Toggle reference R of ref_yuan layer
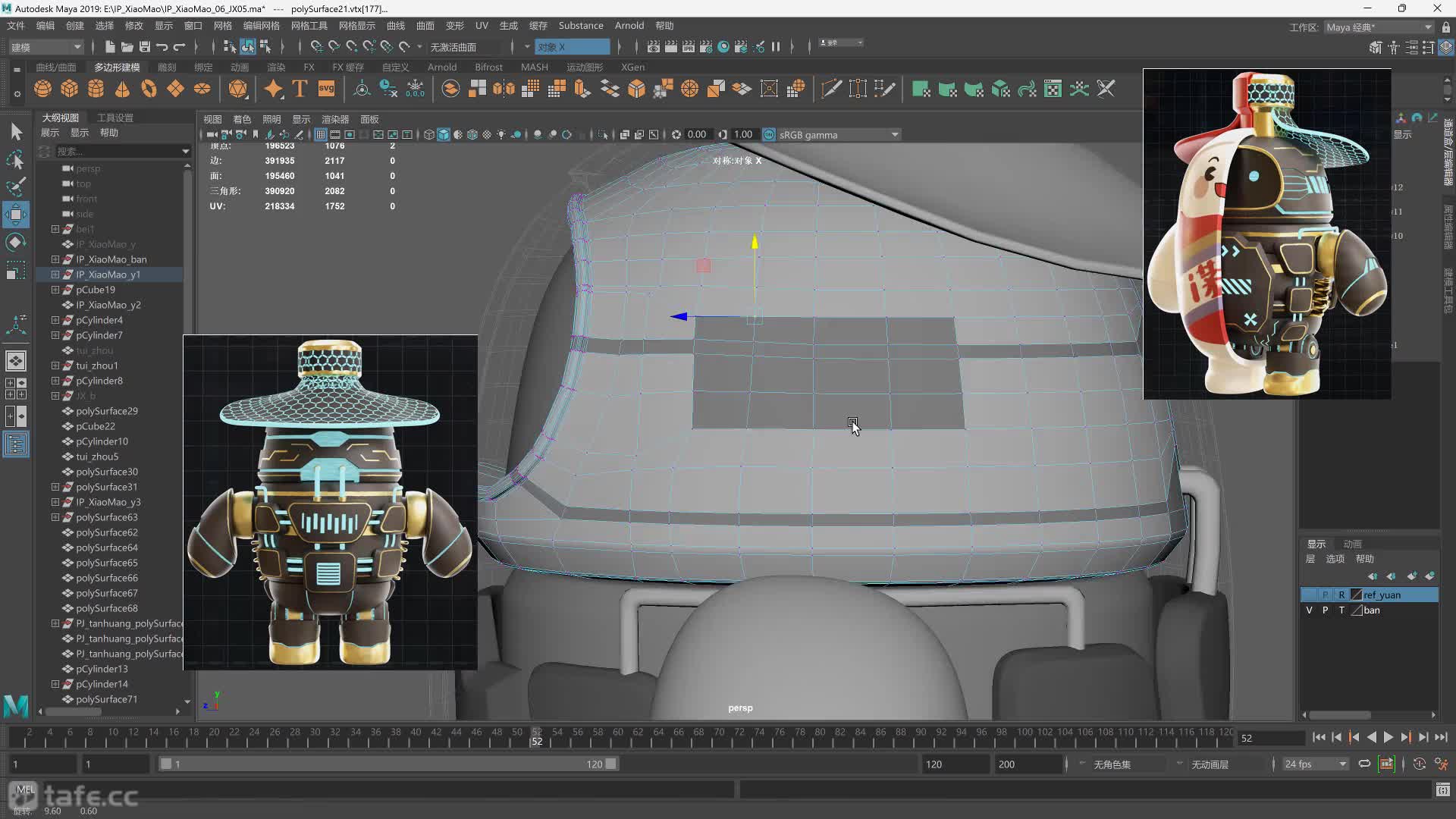The height and width of the screenshot is (819, 1456). (x=1341, y=595)
